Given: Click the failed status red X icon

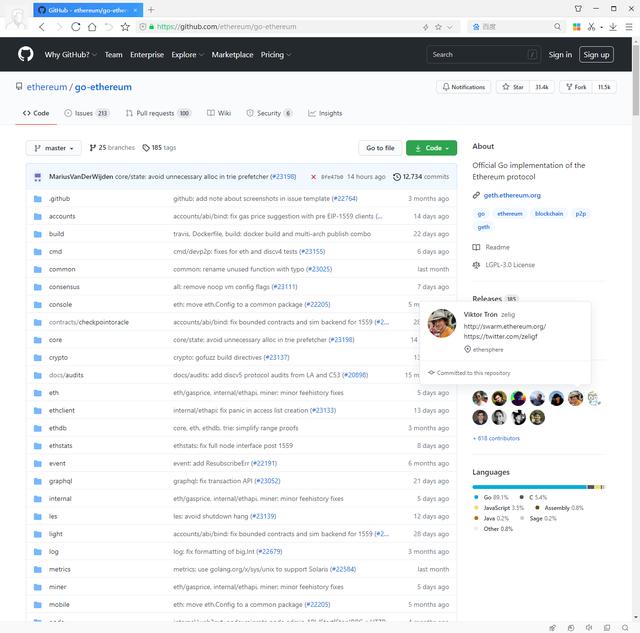Looking at the screenshot, I should click(x=313, y=177).
